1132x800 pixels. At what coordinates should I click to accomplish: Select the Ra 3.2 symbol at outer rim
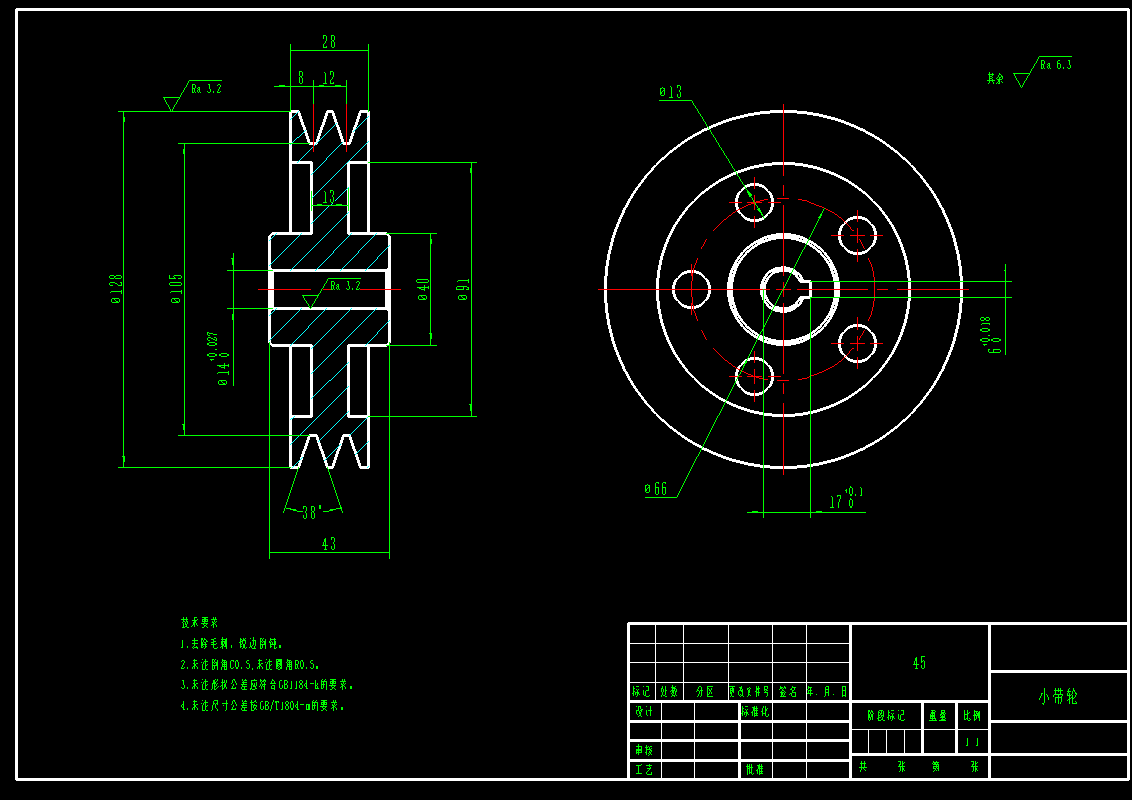193,95
